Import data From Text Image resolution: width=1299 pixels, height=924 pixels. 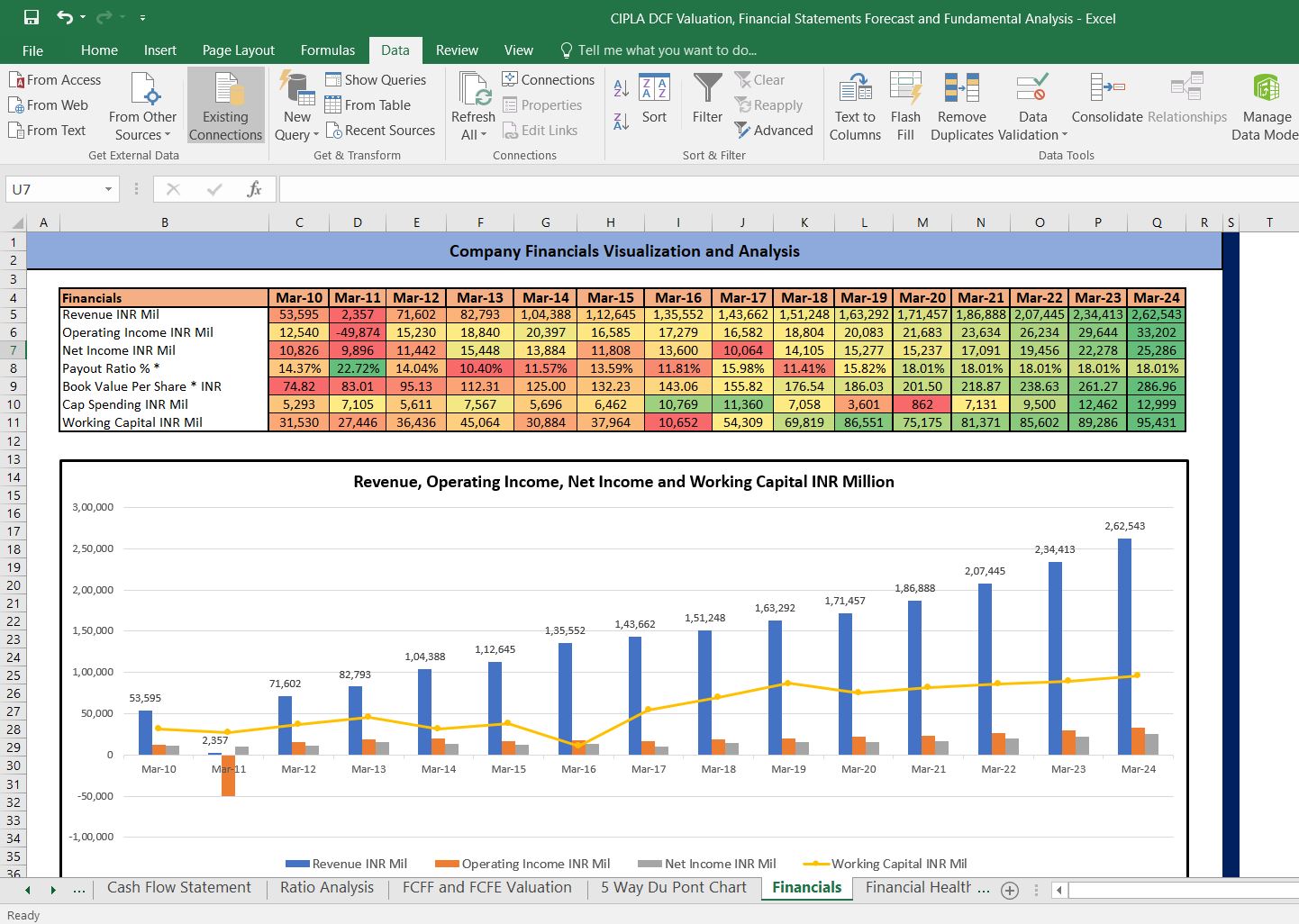click(x=47, y=131)
